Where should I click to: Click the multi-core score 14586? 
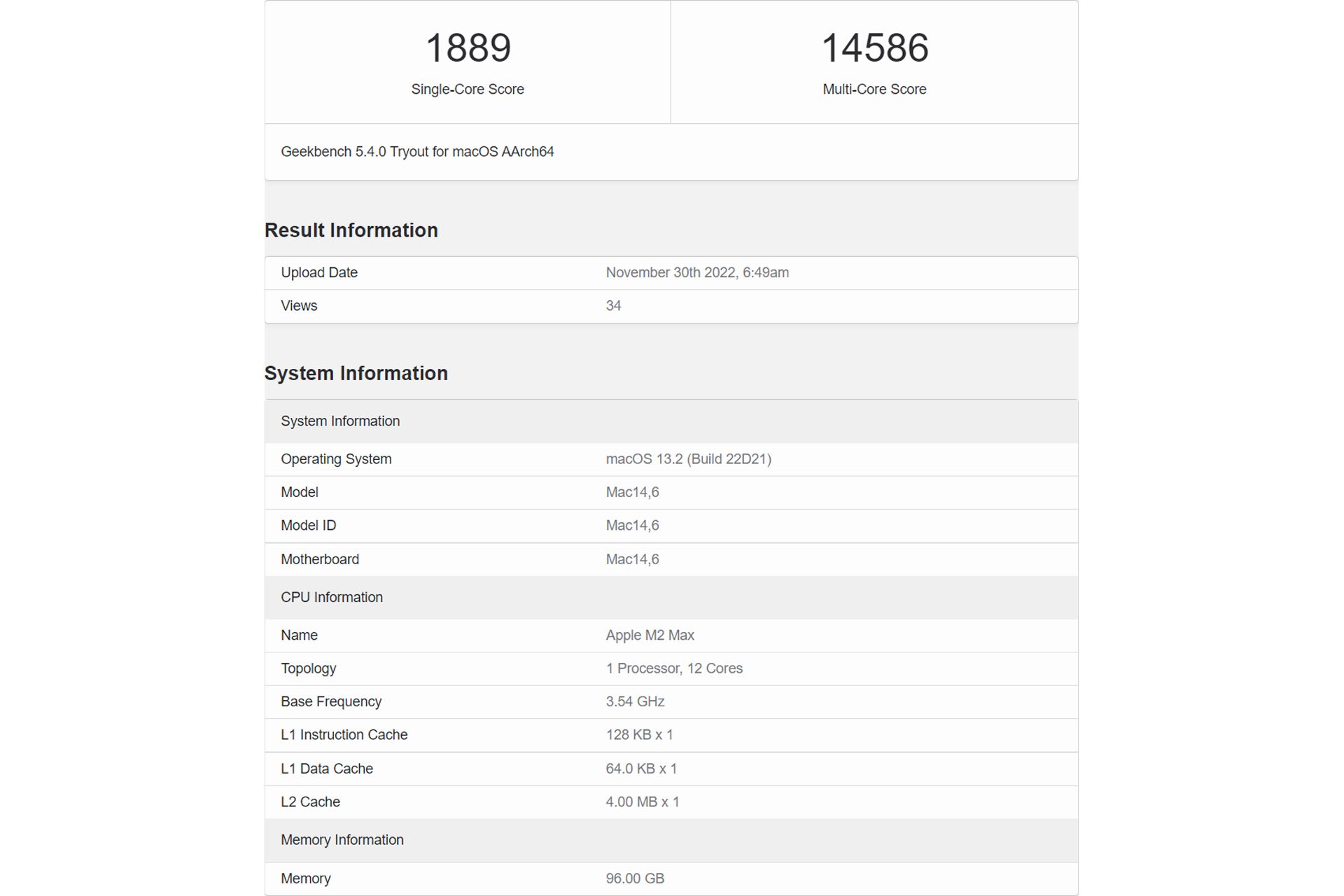pos(874,48)
